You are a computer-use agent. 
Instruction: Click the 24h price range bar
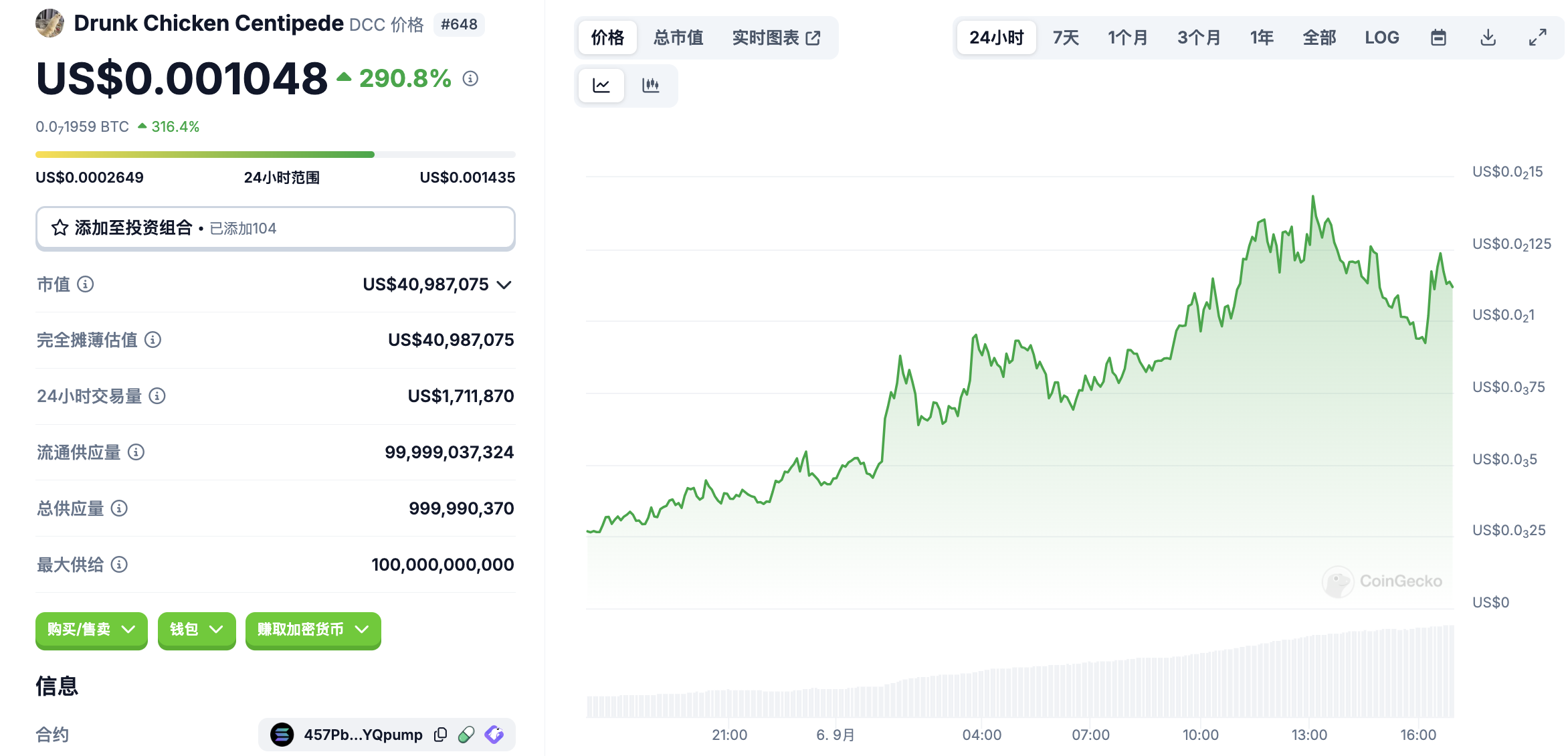275,155
